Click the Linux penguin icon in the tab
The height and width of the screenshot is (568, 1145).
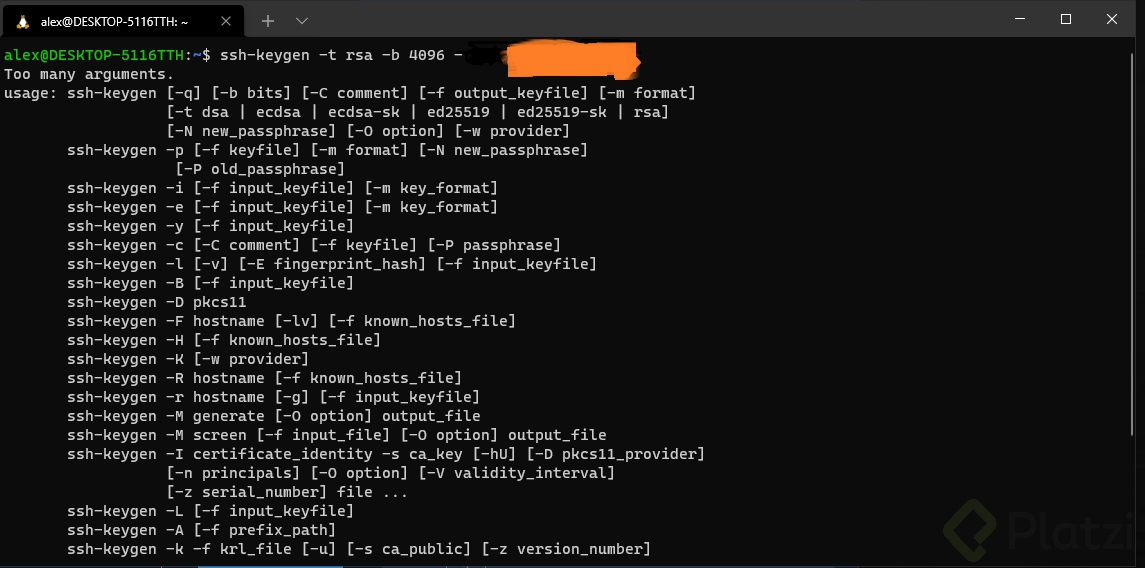coord(23,21)
